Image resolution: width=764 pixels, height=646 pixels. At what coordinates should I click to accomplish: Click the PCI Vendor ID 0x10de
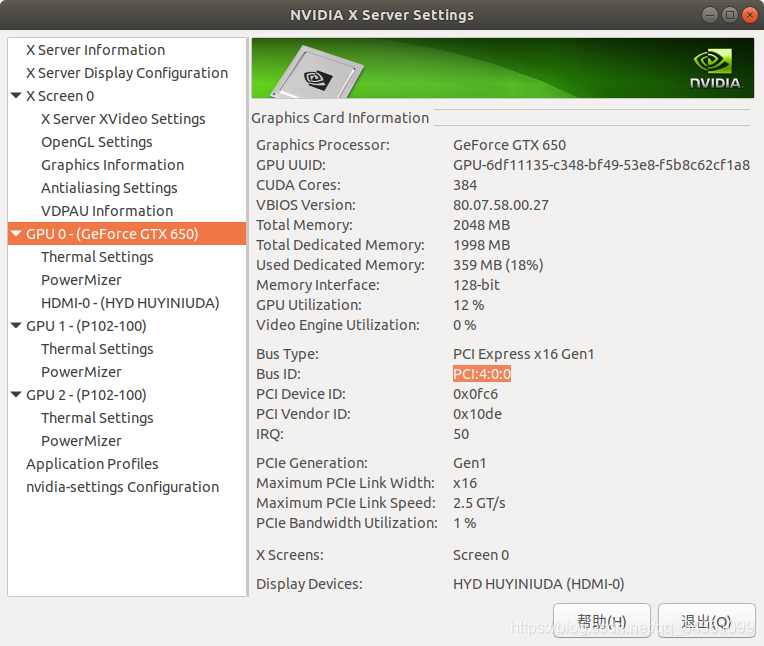click(x=477, y=414)
